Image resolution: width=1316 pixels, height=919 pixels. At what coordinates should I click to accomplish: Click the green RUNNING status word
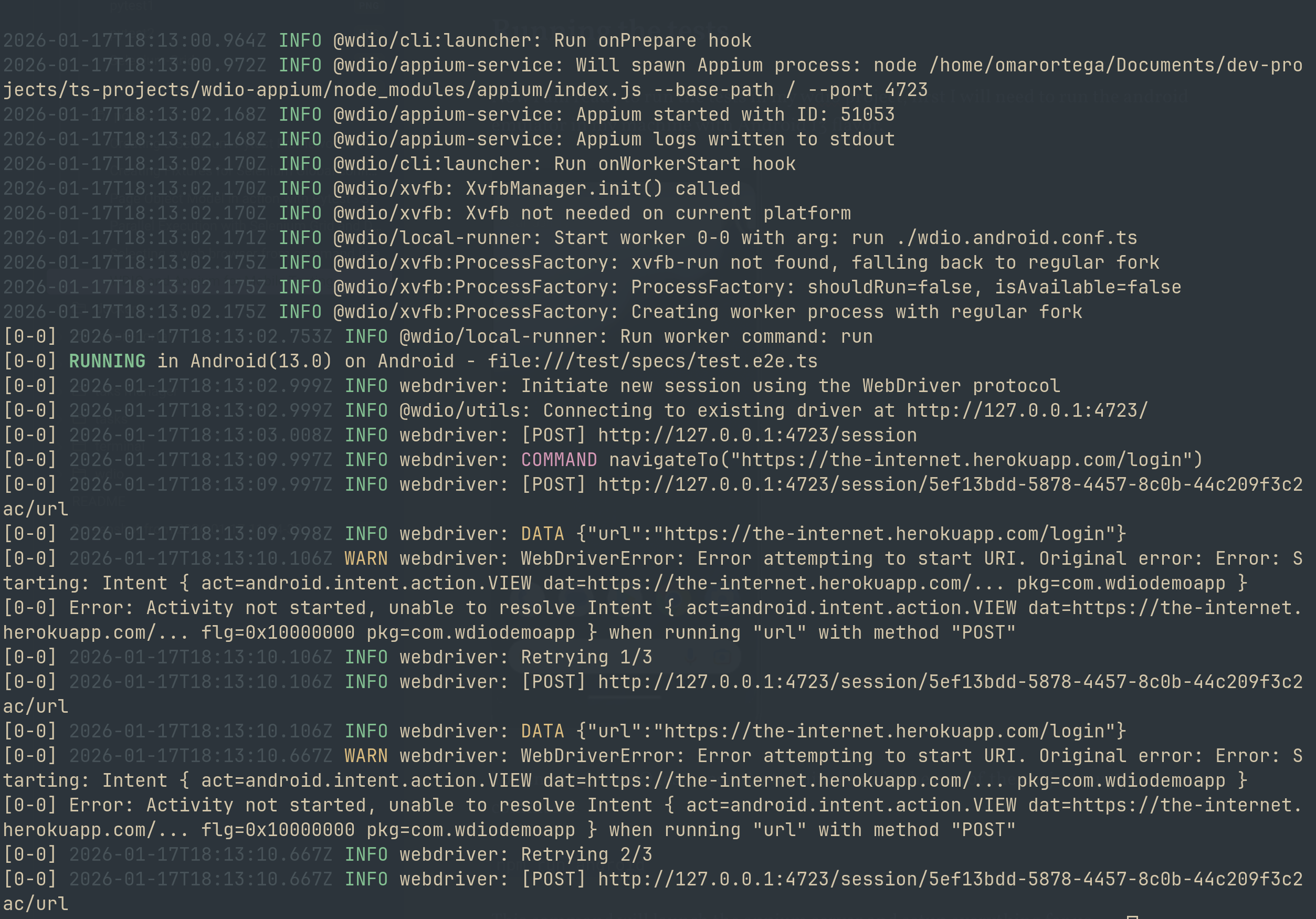point(107,362)
